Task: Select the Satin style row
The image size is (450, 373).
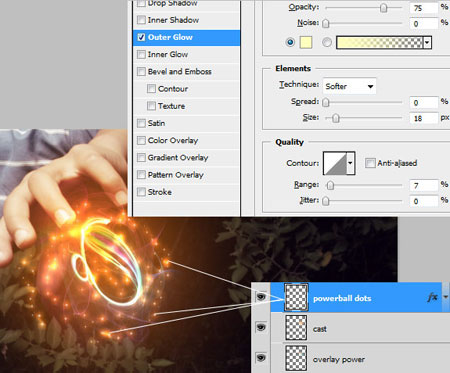Action: coord(186,123)
